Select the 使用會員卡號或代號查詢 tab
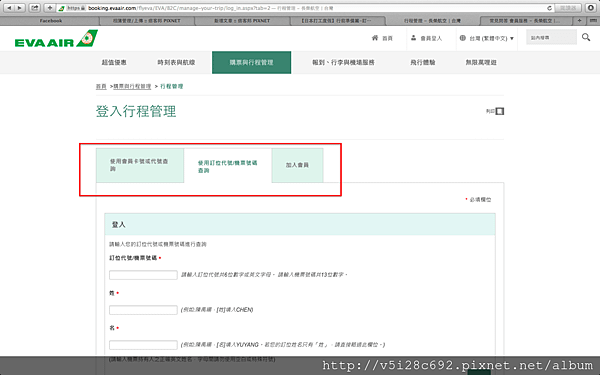This screenshot has width=600, height=375. click(140, 165)
